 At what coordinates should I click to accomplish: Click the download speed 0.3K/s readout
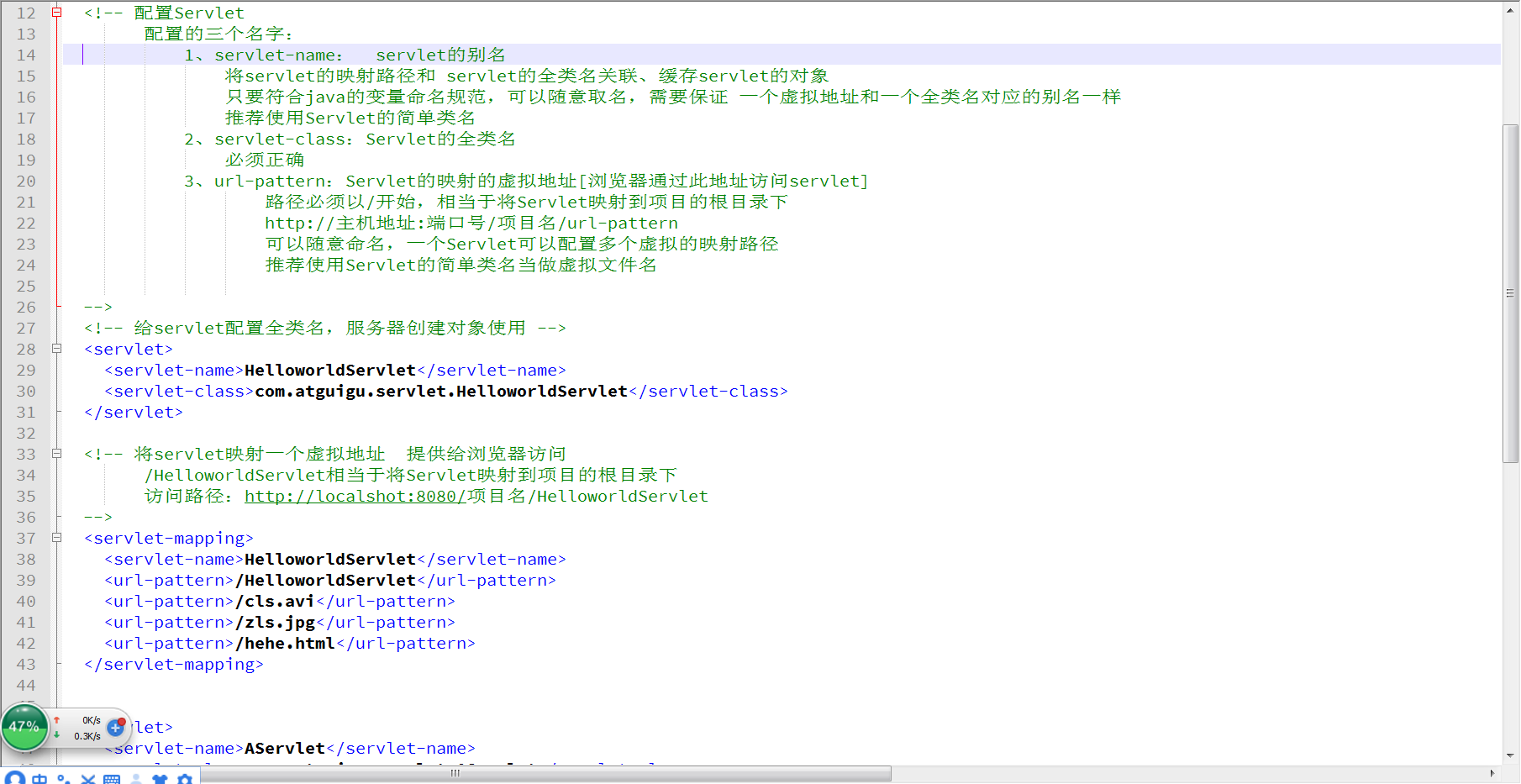coord(87,736)
